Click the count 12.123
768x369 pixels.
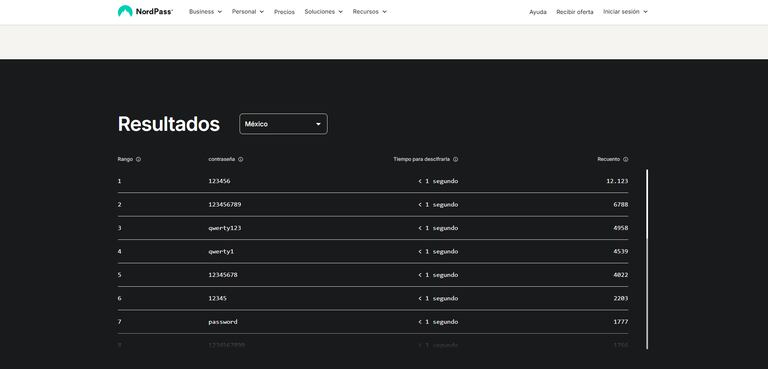point(617,181)
